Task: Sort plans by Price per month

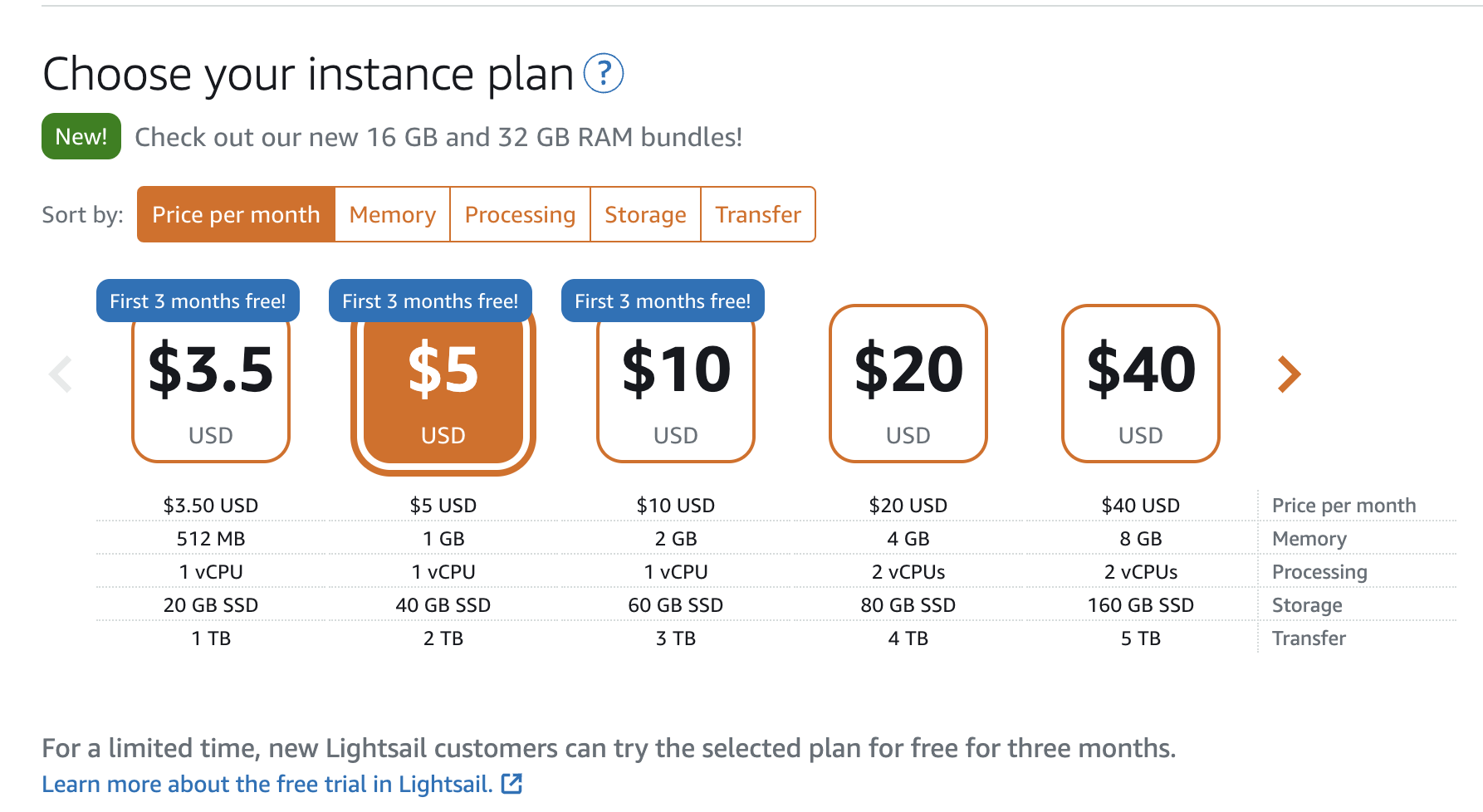Action: click(x=236, y=215)
